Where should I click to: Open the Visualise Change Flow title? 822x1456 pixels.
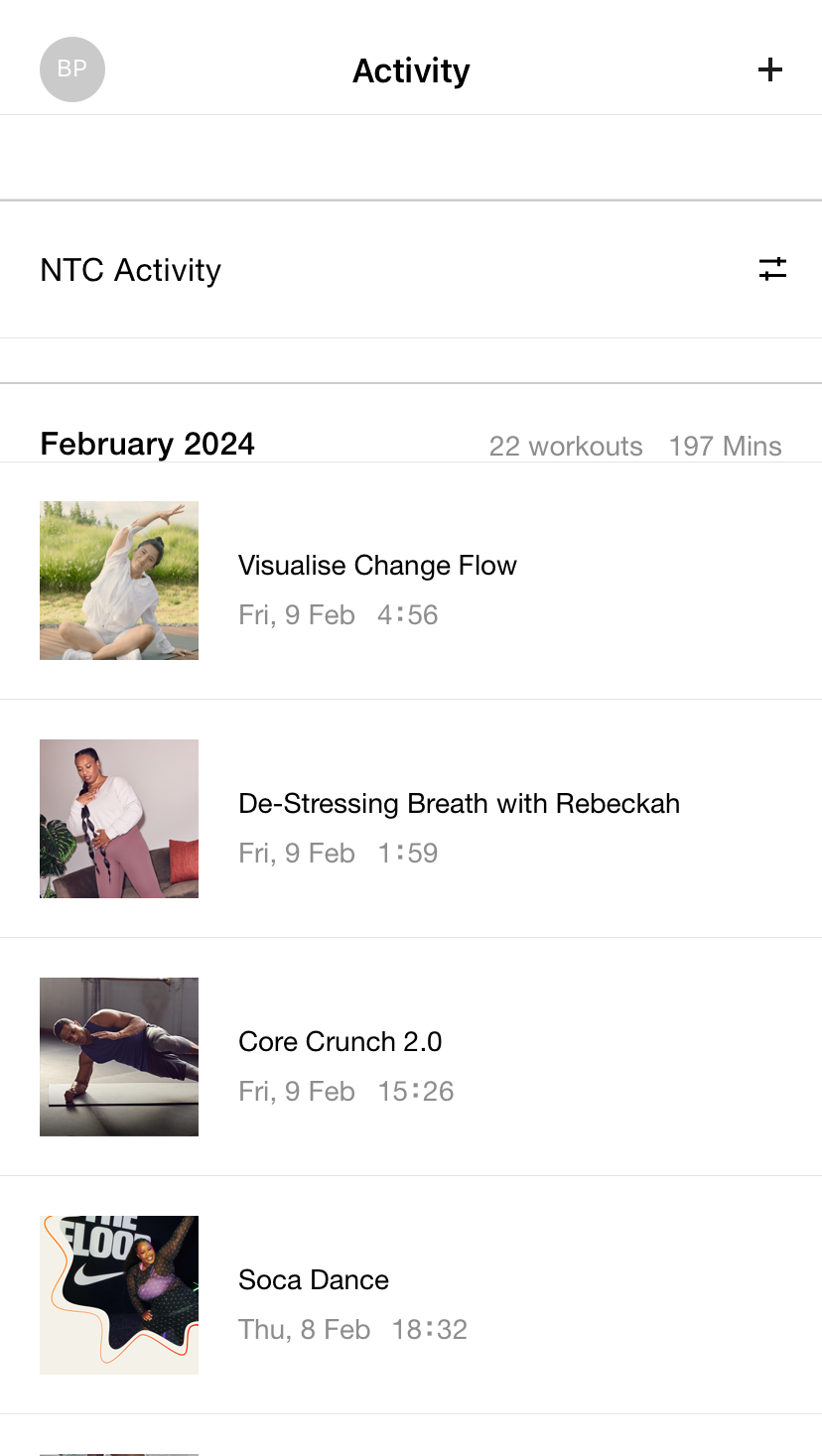[377, 566]
